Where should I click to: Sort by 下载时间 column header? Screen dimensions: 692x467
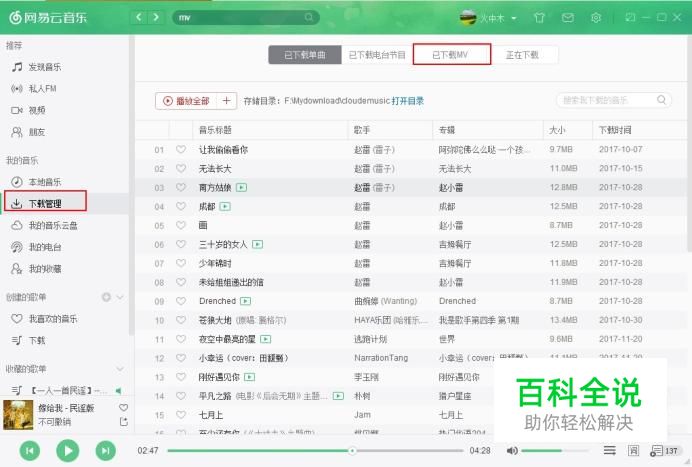pos(615,130)
